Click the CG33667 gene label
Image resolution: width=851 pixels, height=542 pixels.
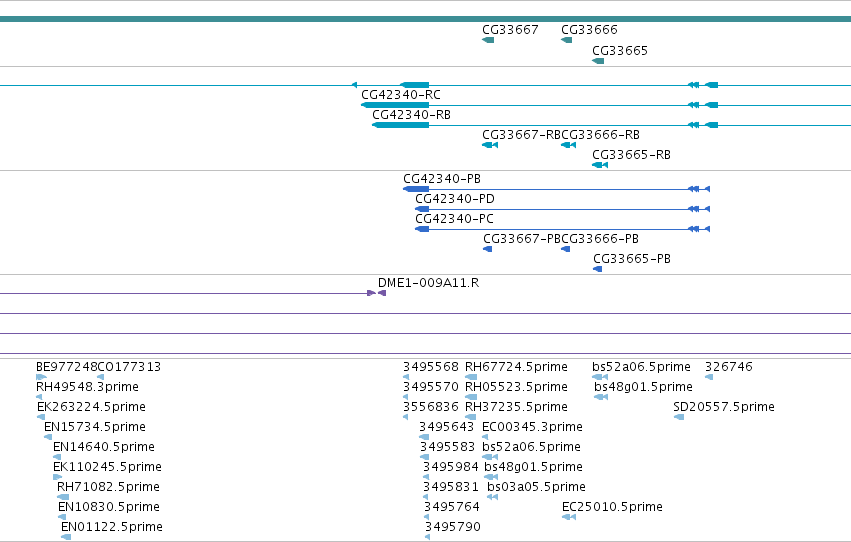[510, 30]
